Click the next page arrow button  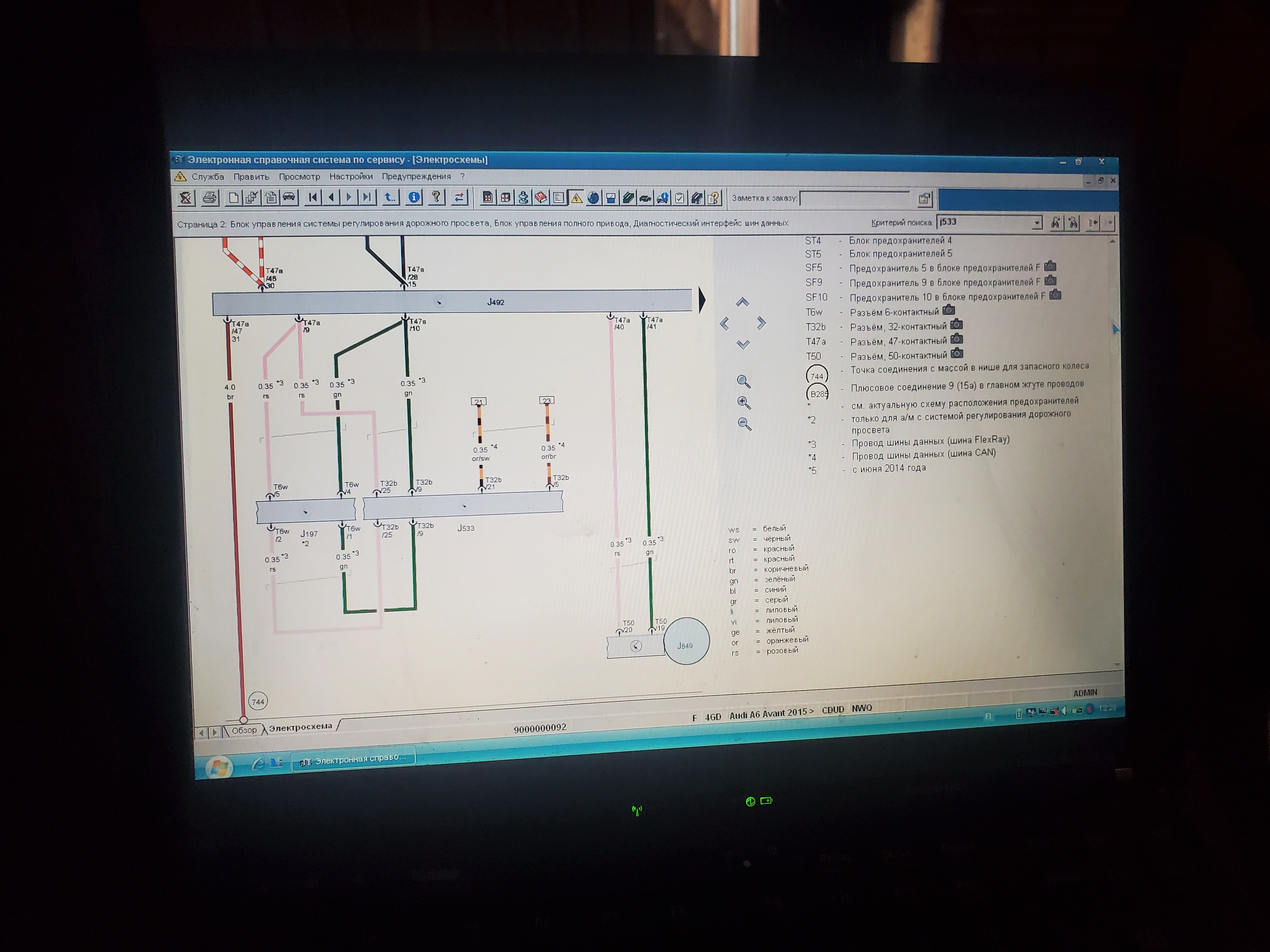(348, 197)
